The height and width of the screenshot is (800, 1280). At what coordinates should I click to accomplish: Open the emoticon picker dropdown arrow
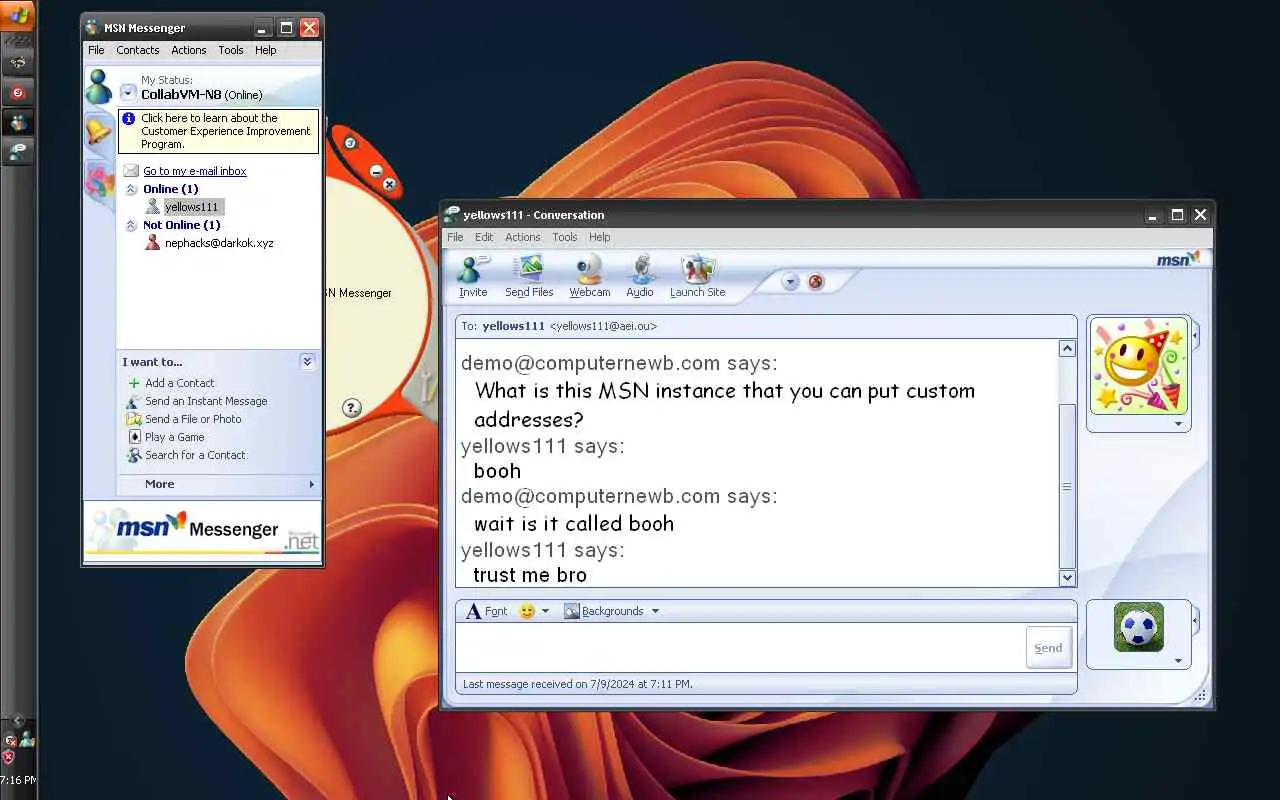pos(545,611)
